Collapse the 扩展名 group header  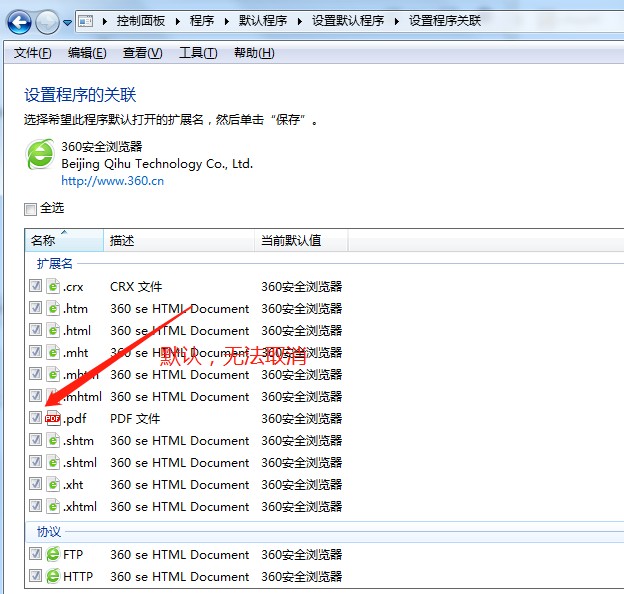click(55, 263)
